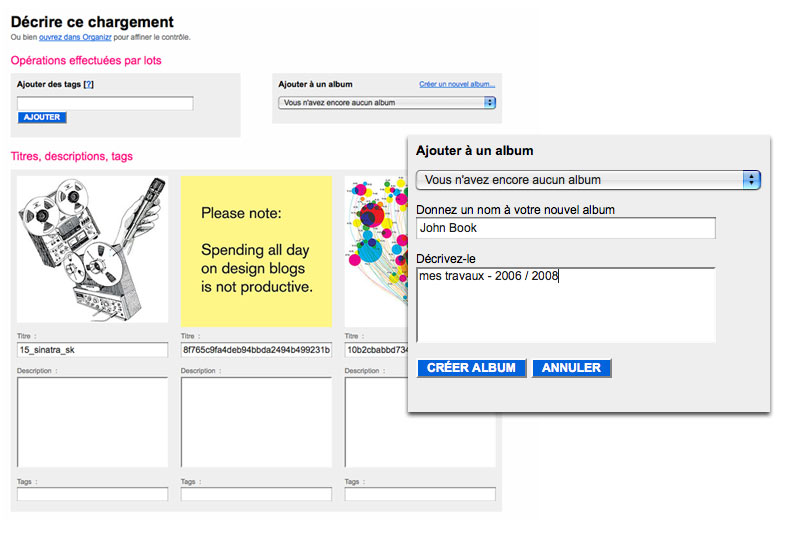Click the AJOUTER tags button
This screenshot has width=785, height=537.
[42, 117]
